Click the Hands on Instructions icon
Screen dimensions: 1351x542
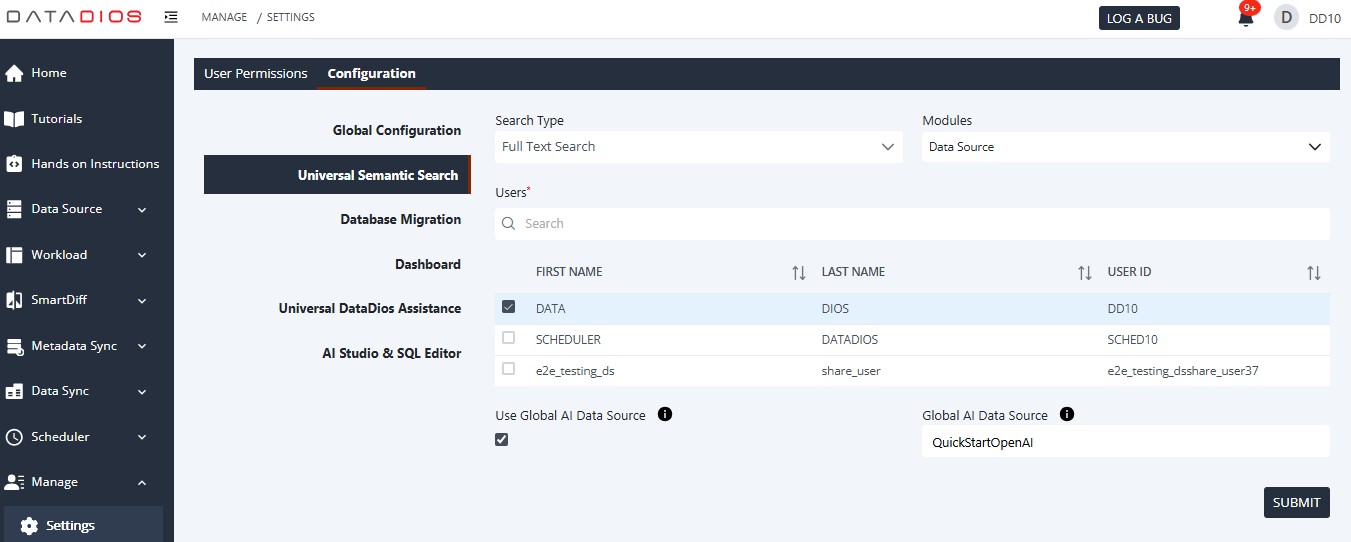pos(14,164)
